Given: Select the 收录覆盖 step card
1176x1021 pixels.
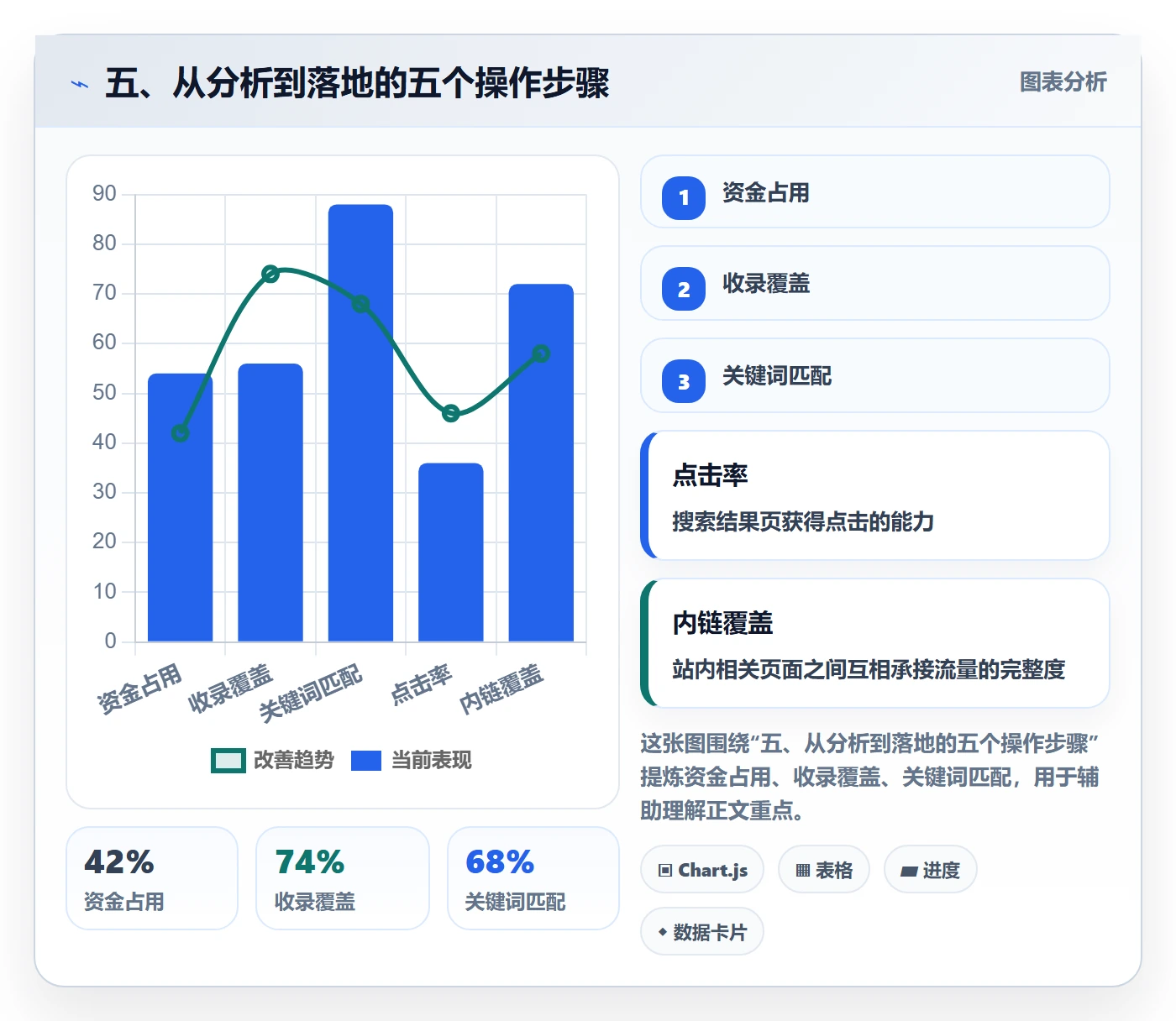Looking at the screenshot, I should pyautogui.click(x=875, y=283).
